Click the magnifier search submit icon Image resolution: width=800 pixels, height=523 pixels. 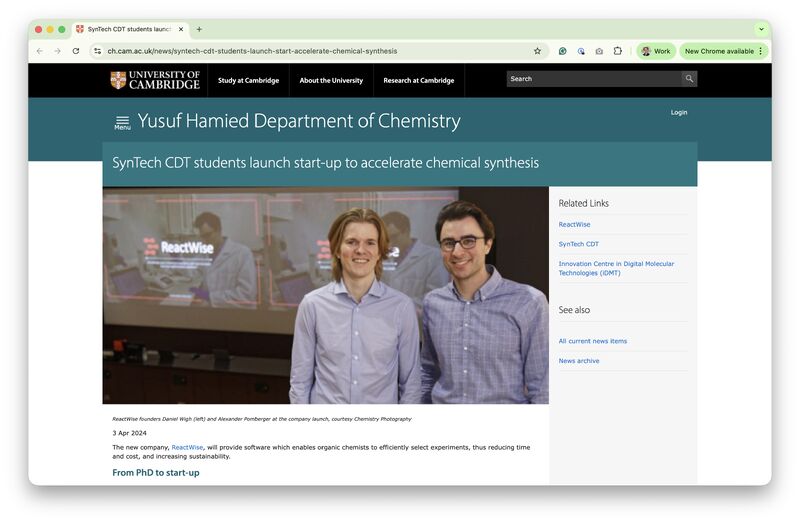[x=689, y=79]
